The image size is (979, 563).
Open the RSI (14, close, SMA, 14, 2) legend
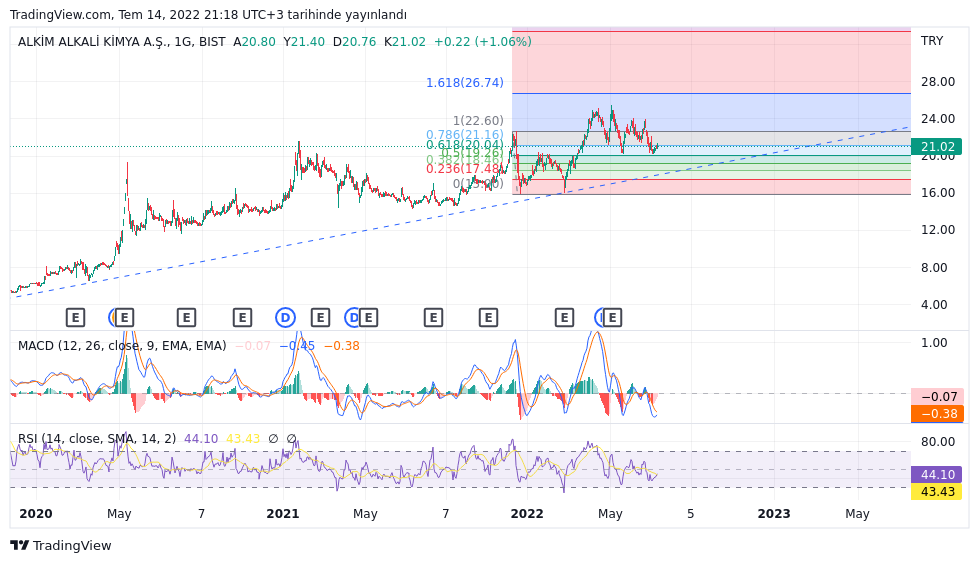click(97, 439)
